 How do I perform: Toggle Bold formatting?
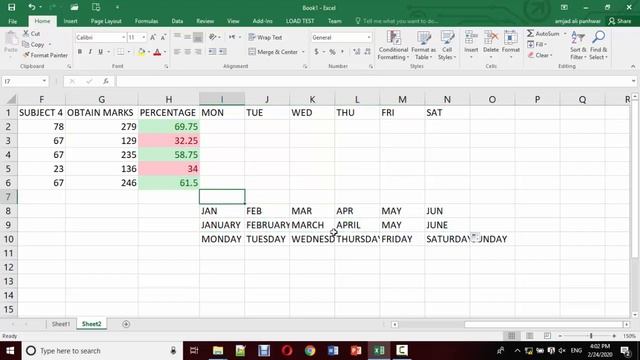[x=80, y=52]
